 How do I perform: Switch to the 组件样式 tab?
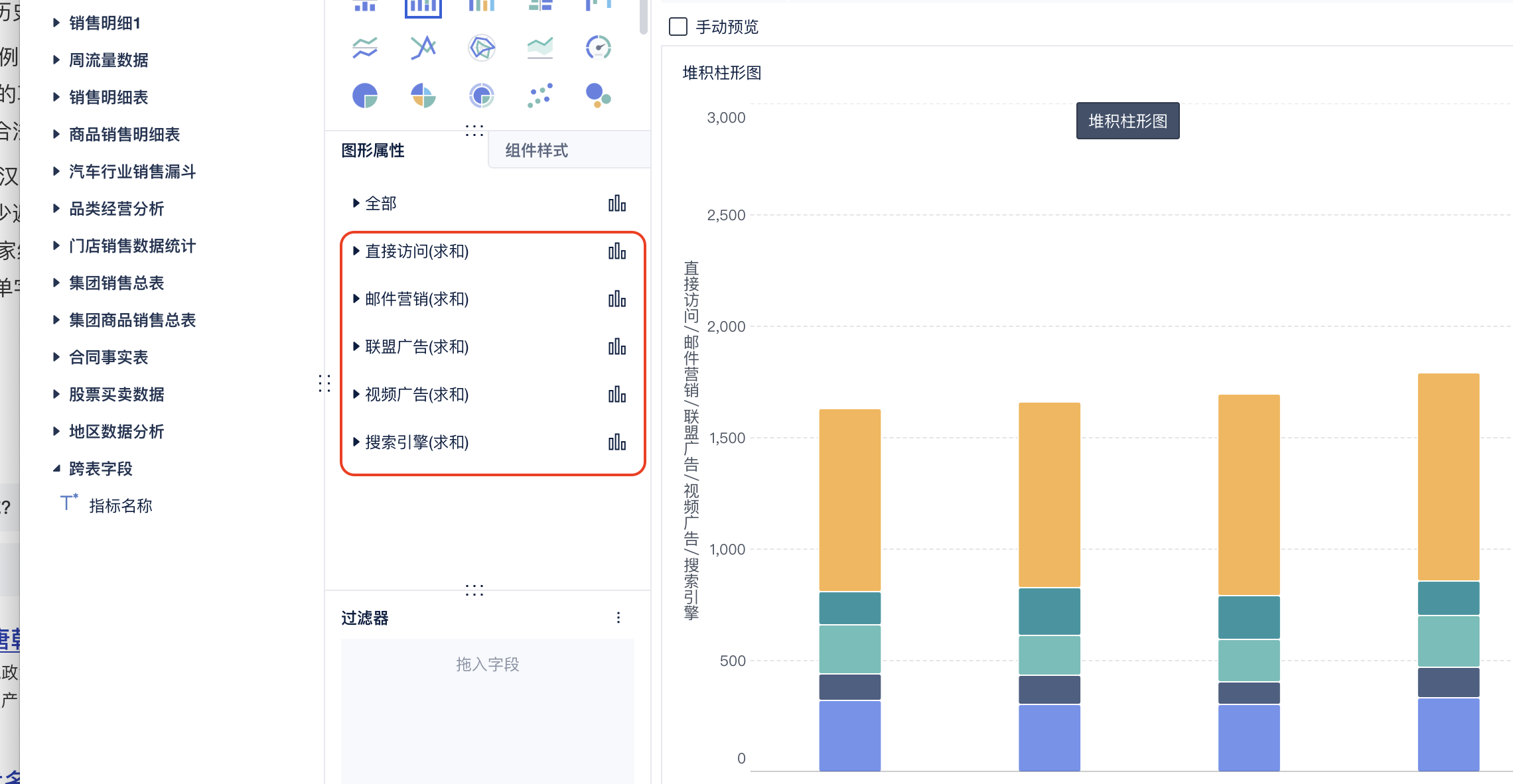click(536, 151)
